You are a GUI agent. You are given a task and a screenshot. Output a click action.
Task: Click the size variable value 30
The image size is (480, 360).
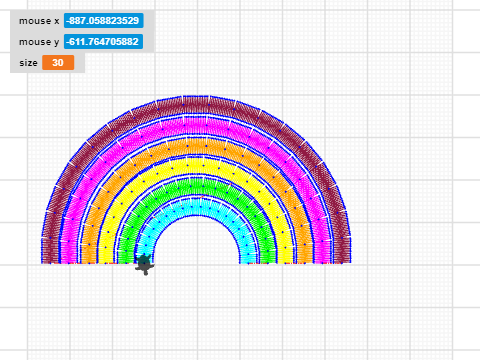[58, 63]
